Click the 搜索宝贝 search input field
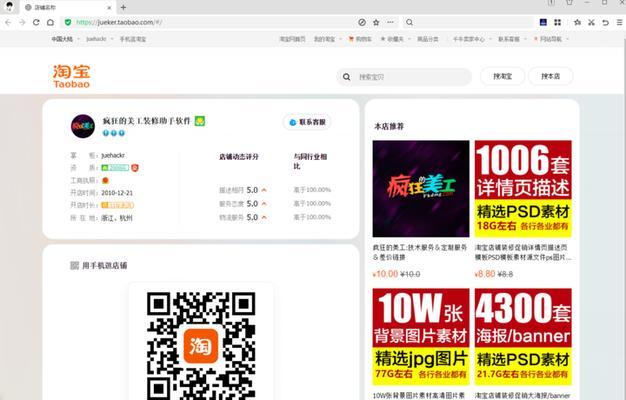The height and width of the screenshot is (400, 626). pyautogui.click(x=404, y=77)
